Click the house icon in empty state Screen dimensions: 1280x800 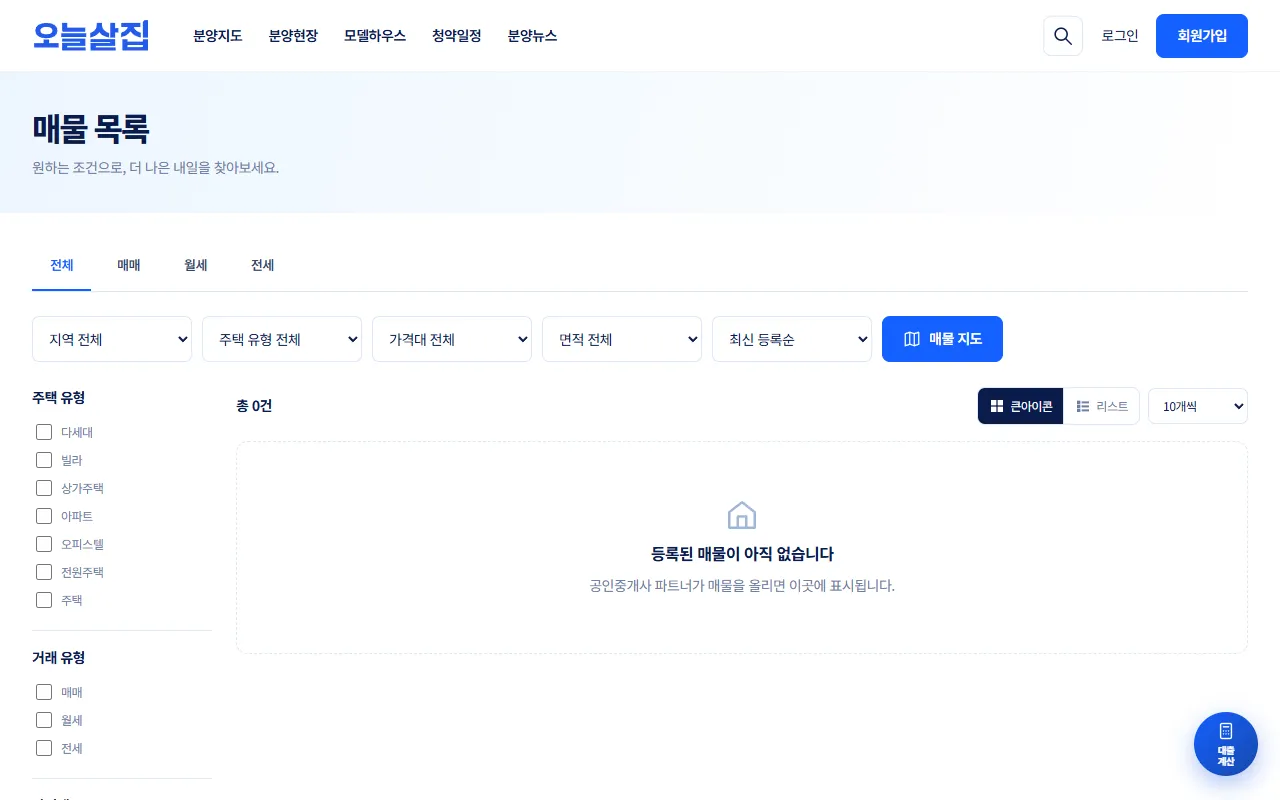pos(742,515)
